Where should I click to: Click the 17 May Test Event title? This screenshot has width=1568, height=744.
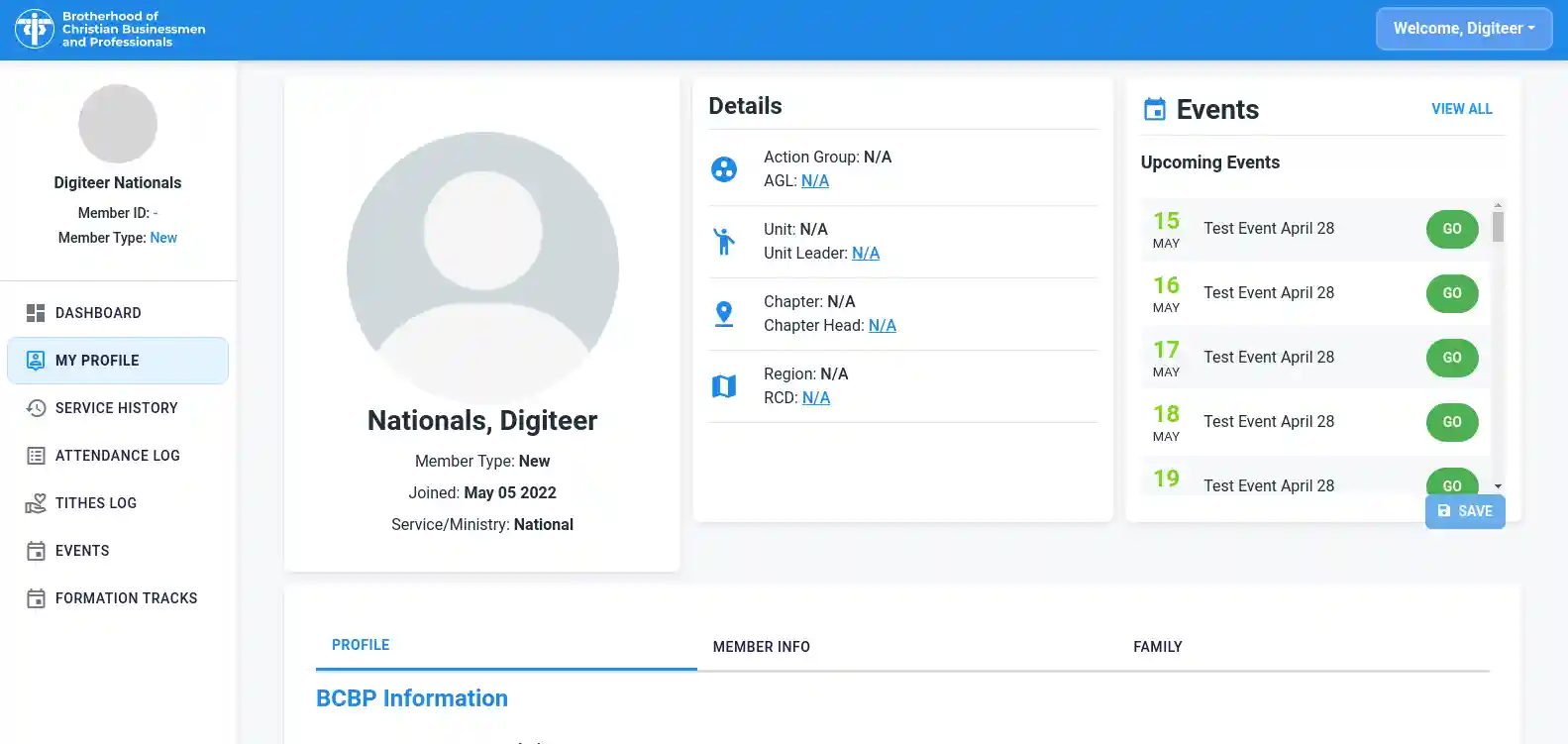click(x=1269, y=358)
